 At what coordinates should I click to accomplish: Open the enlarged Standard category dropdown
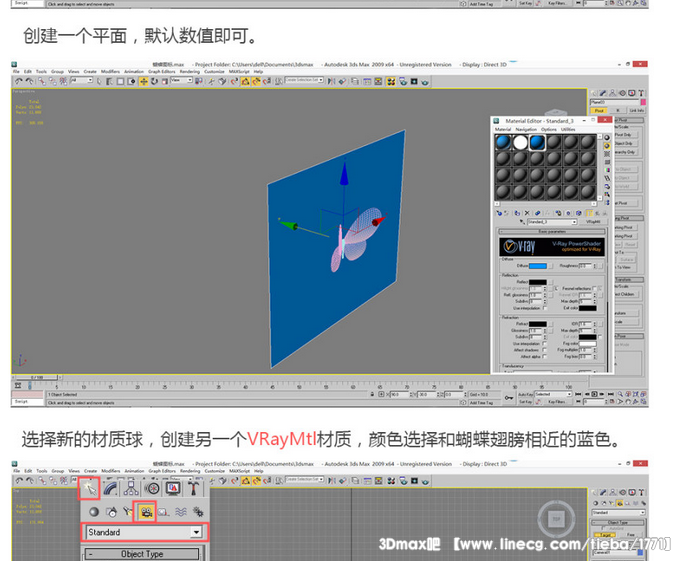click(144, 532)
